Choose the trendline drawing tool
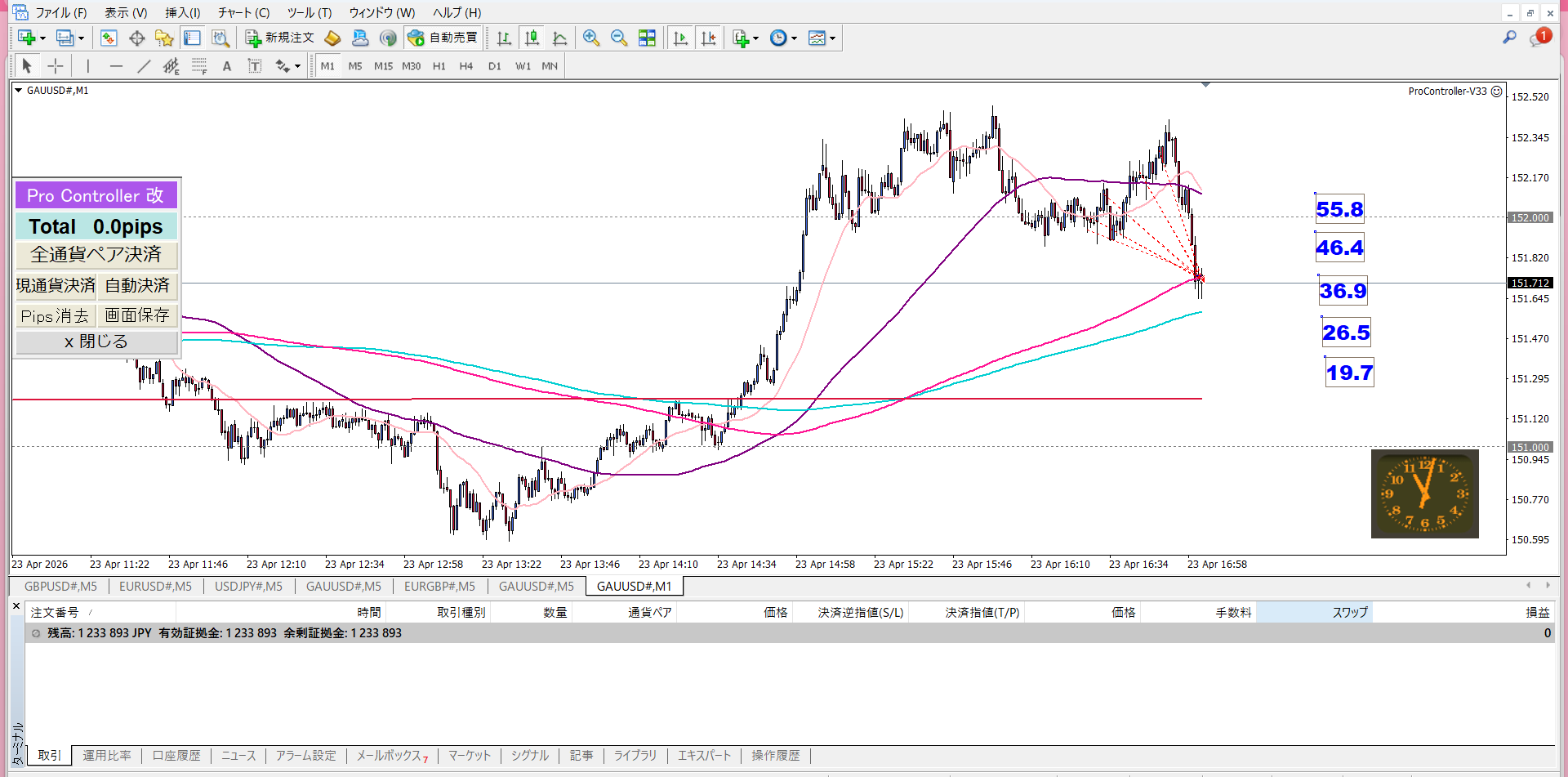 pos(144,66)
